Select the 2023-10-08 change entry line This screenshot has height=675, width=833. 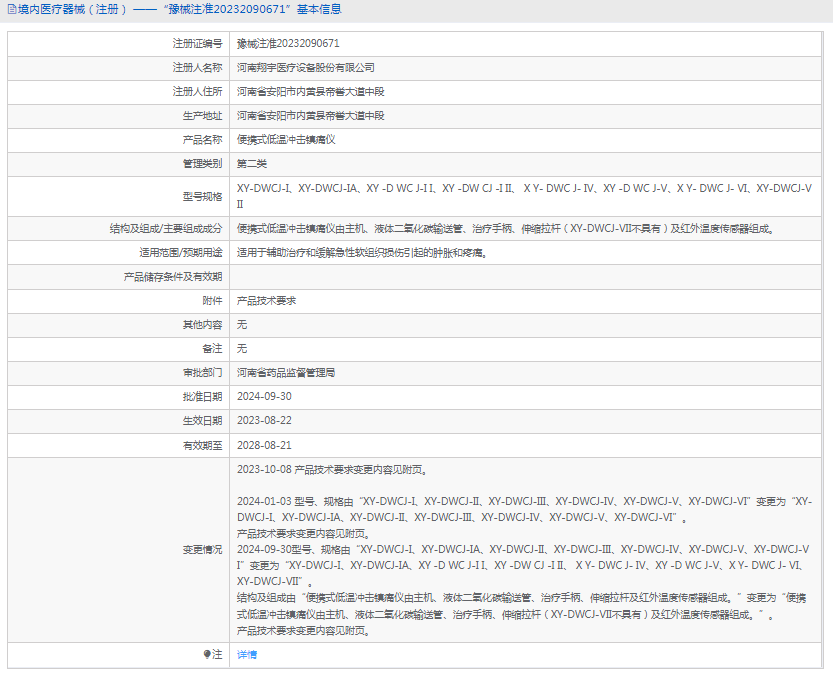pos(333,469)
